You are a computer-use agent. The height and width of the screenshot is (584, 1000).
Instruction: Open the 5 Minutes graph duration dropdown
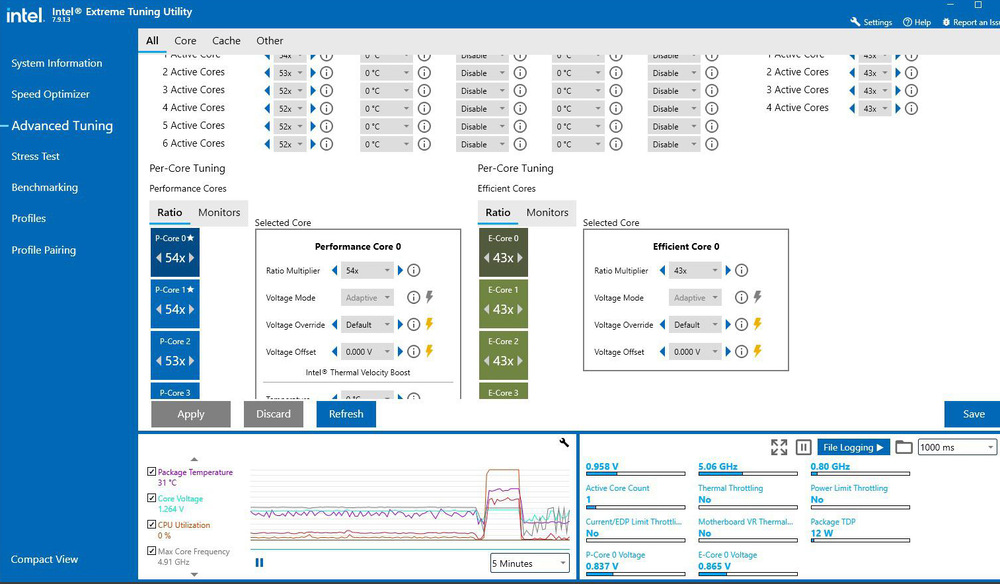pos(529,563)
